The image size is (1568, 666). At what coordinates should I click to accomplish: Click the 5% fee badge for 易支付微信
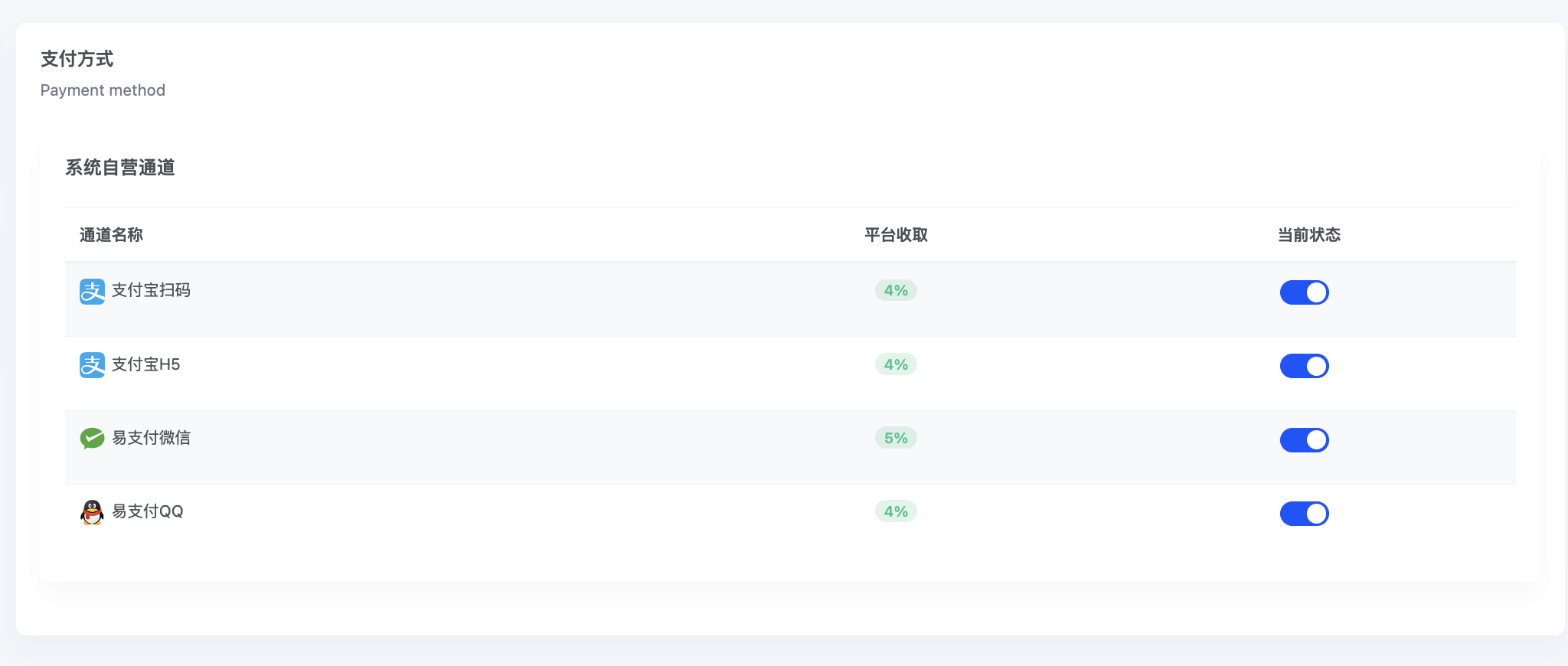click(896, 438)
